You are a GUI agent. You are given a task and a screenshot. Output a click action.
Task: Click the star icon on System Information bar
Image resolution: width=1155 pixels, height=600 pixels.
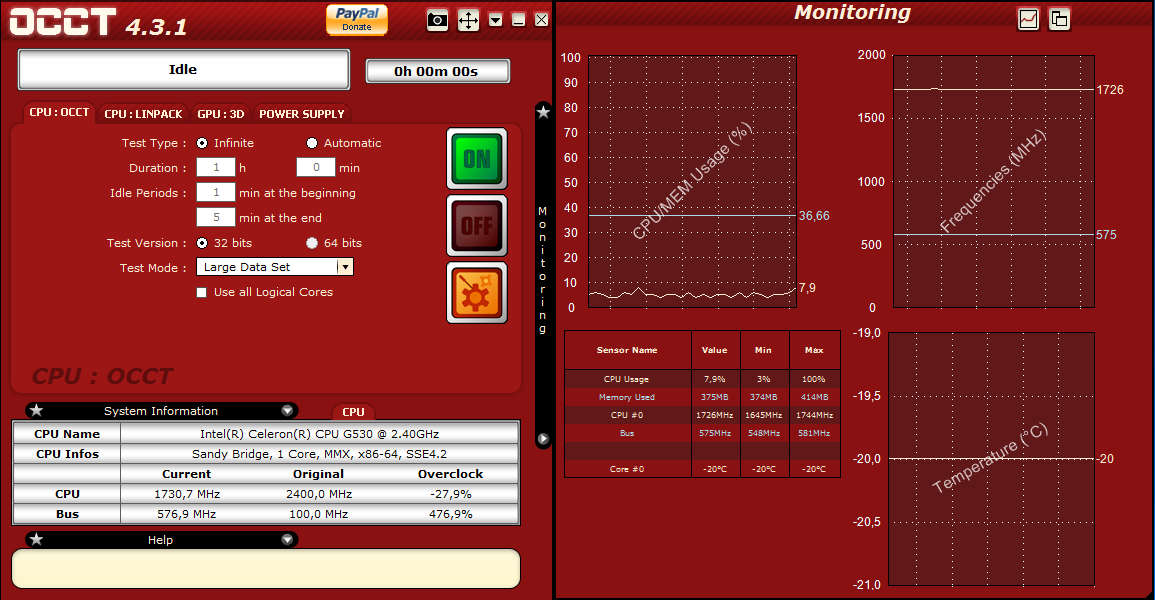point(36,410)
